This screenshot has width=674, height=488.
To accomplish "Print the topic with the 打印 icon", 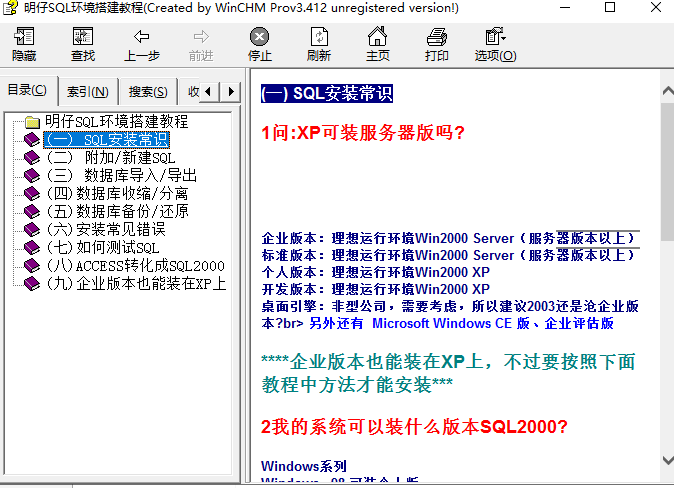I will pos(436,44).
